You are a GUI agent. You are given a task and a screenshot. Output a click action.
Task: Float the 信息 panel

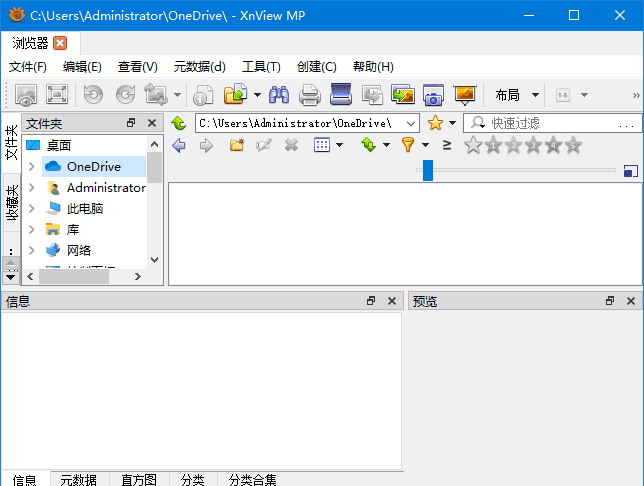click(371, 301)
